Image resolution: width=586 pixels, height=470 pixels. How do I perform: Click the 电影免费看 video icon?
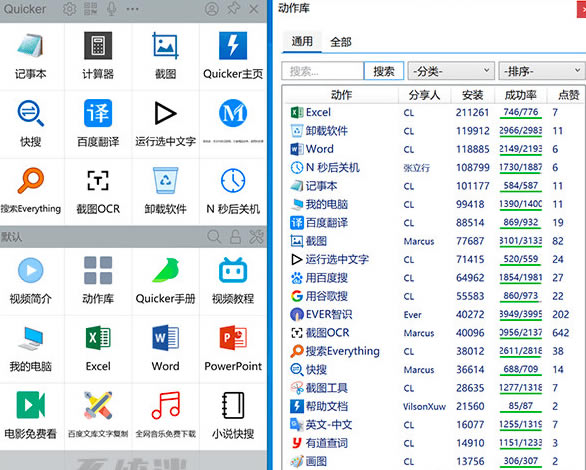[31, 405]
